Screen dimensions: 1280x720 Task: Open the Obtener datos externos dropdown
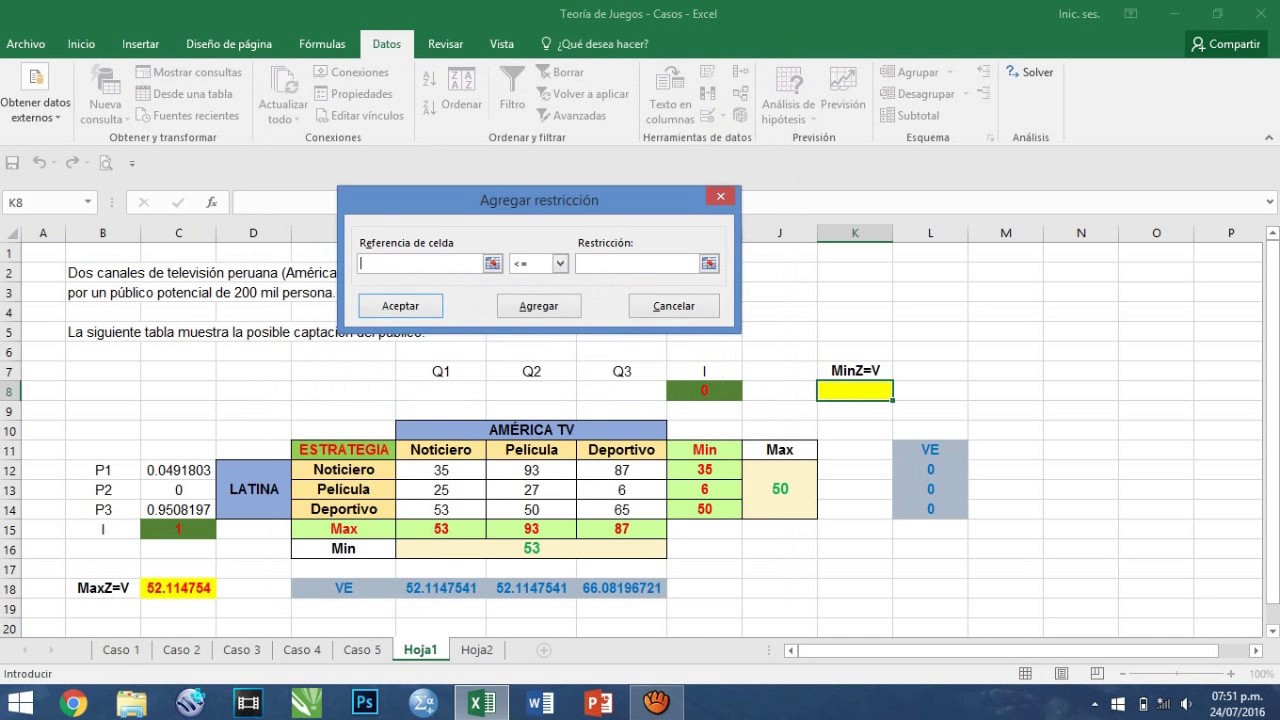[36, 96]
